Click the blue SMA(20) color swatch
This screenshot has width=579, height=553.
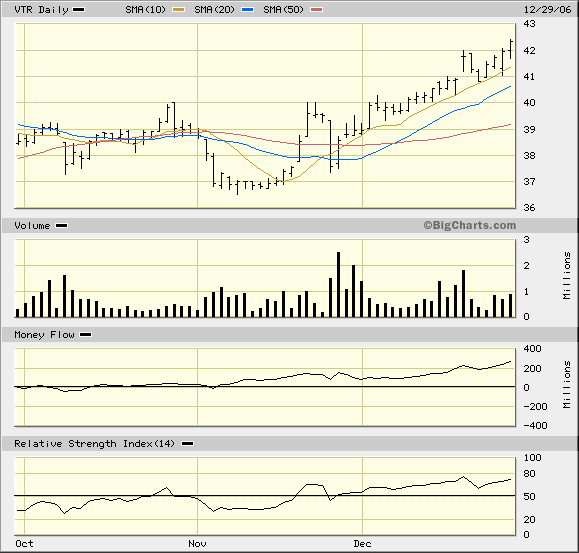coord(248,10)
